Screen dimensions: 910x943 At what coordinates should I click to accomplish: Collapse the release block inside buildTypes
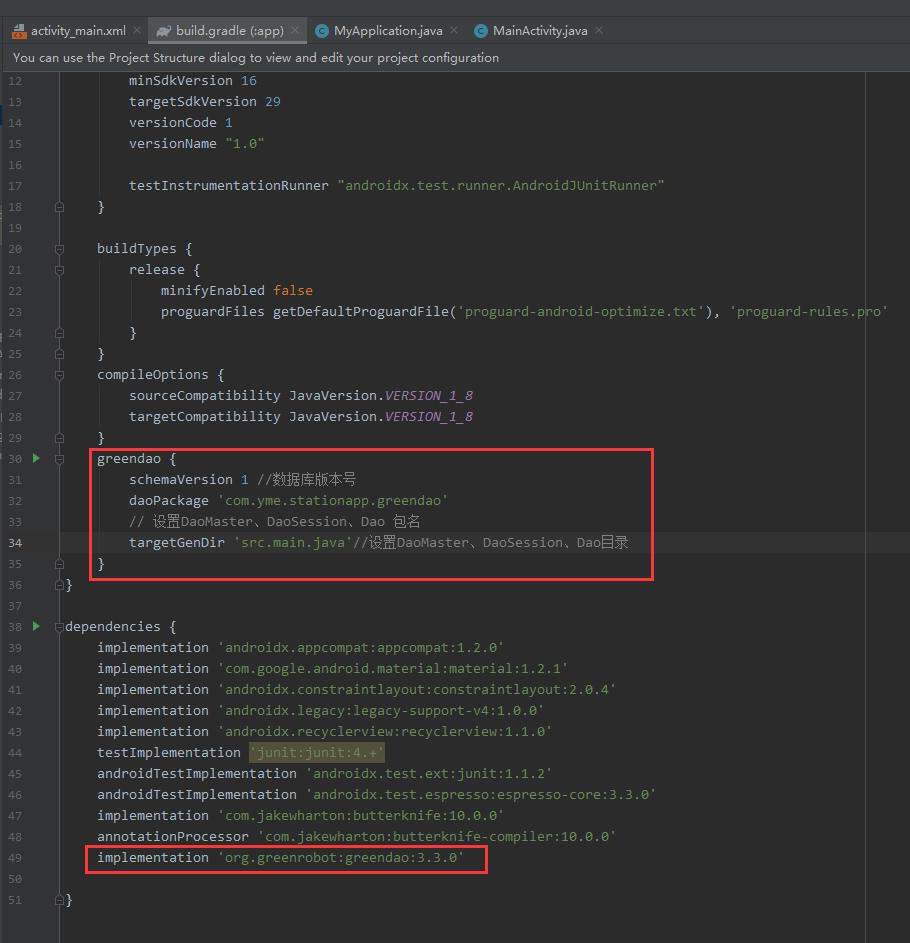58,269
